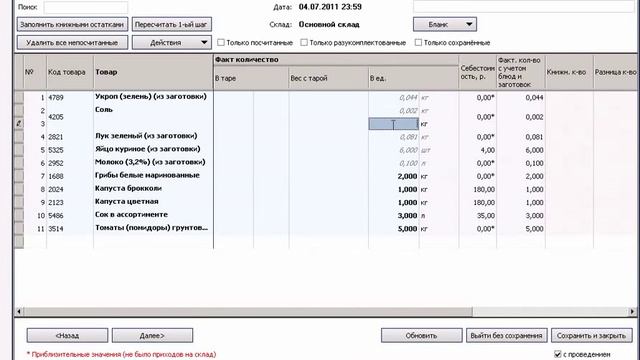Viewport: 640px width, 360px height.
Task: Go back with '<Назад' button
Action: tap(67, 336)
